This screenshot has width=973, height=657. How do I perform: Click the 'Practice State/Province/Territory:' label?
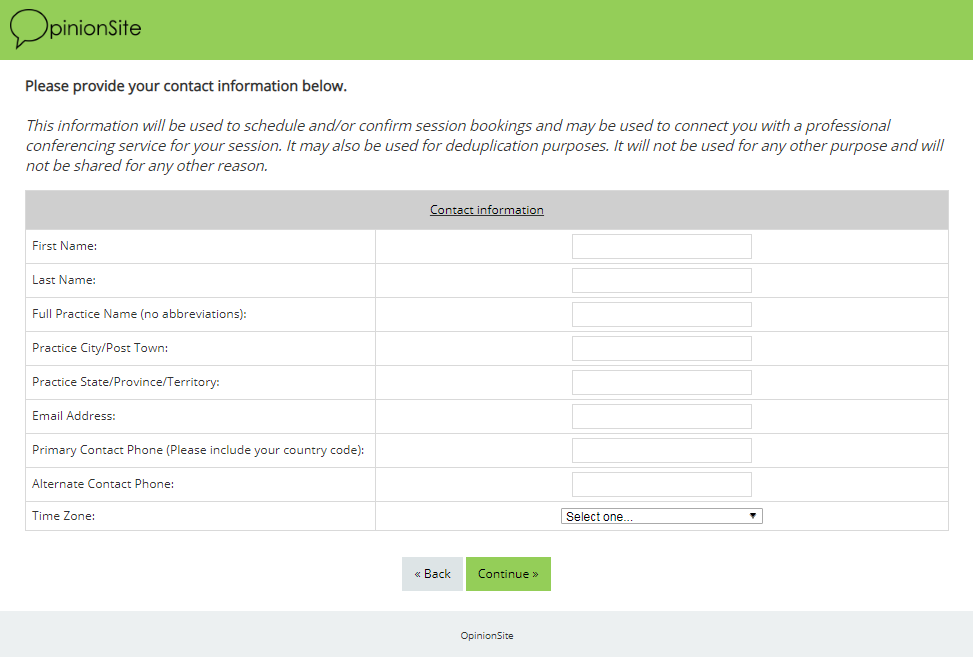pos(126,382)
